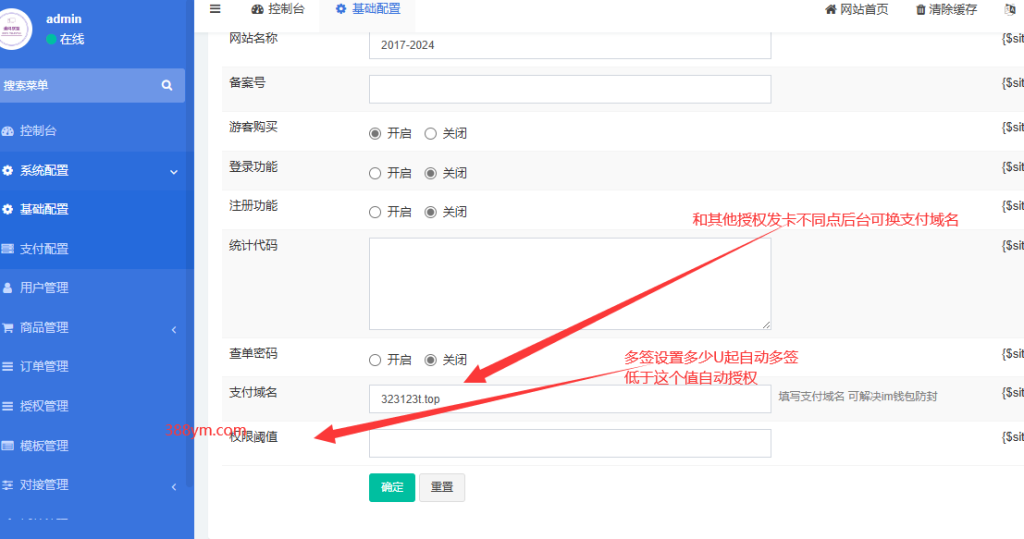1024x539 pixels.
Task: Click the admin avatar image
Action: (13, 29)
